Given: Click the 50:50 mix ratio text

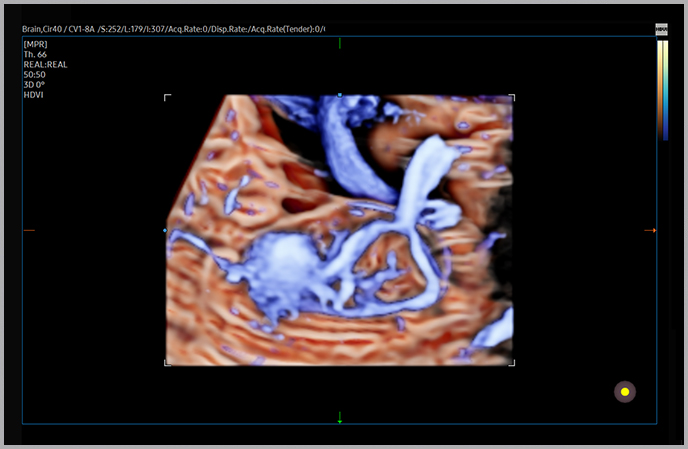Looking at the screenshot, I should (x=35, y=75).
